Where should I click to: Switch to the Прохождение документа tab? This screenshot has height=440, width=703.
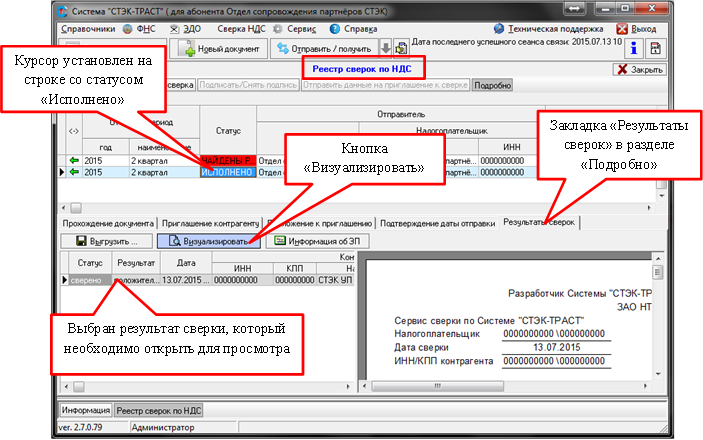pos(108,223)
